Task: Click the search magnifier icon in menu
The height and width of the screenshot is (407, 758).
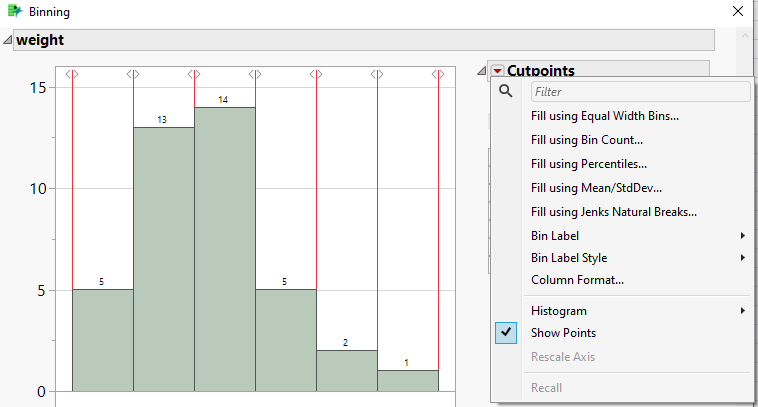Action: click(506, 91)
